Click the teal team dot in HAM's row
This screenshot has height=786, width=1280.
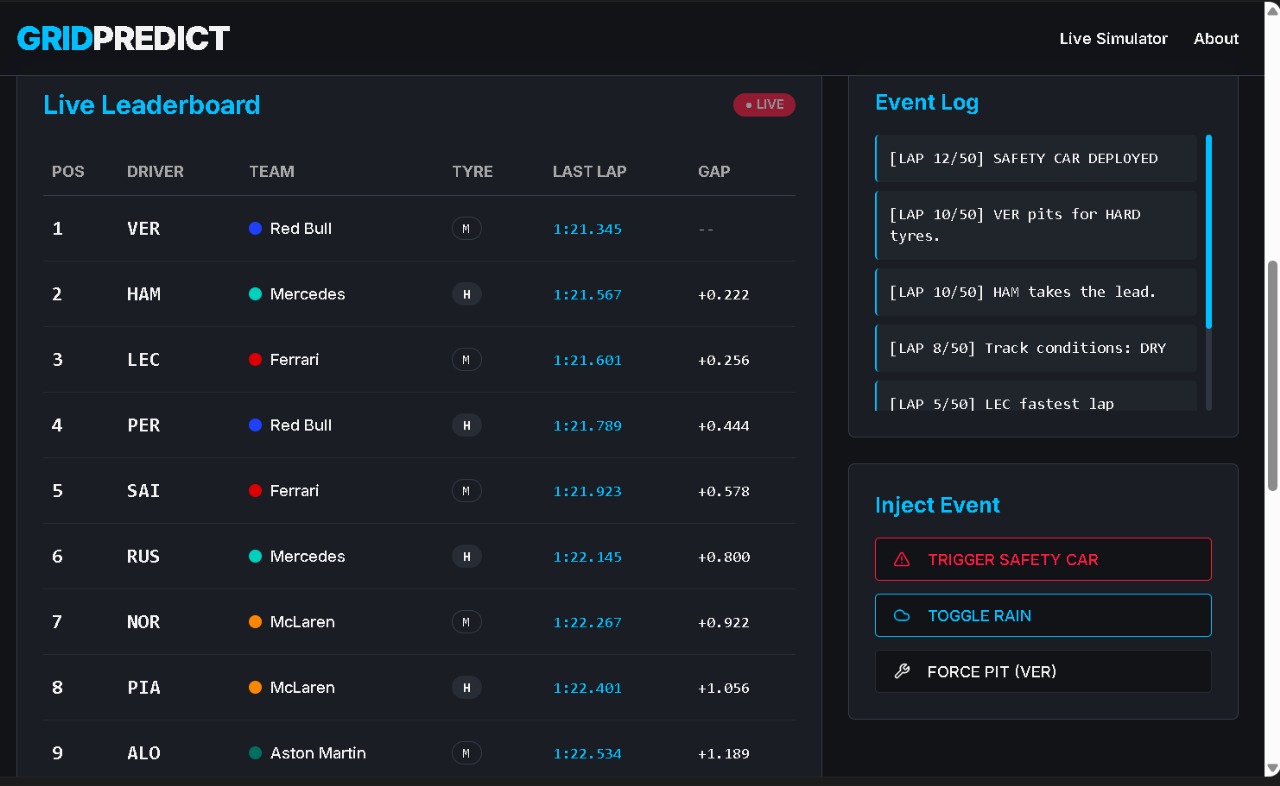(x=255, y=294)
